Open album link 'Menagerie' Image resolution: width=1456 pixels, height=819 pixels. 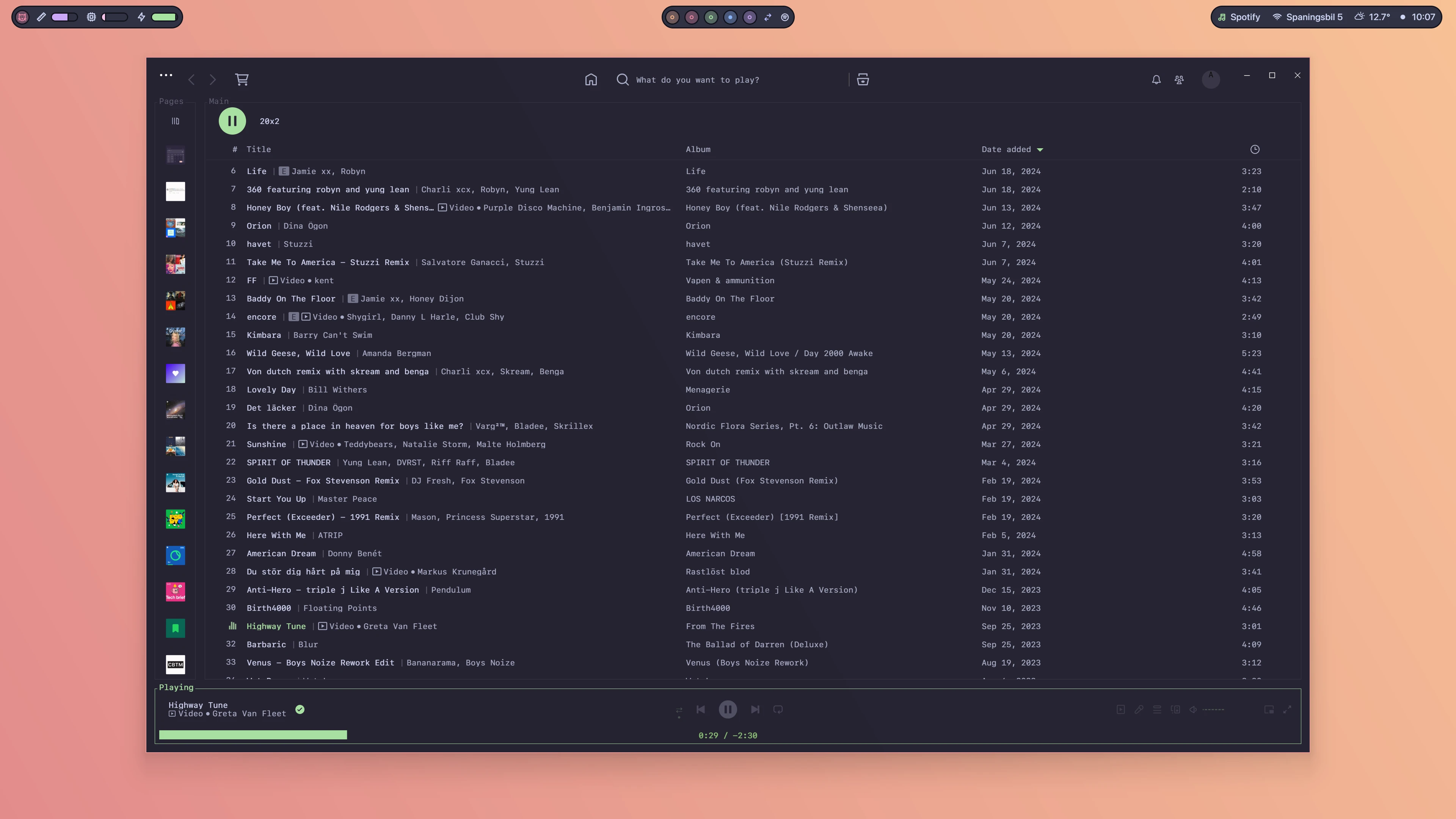[x=708, y=389]
